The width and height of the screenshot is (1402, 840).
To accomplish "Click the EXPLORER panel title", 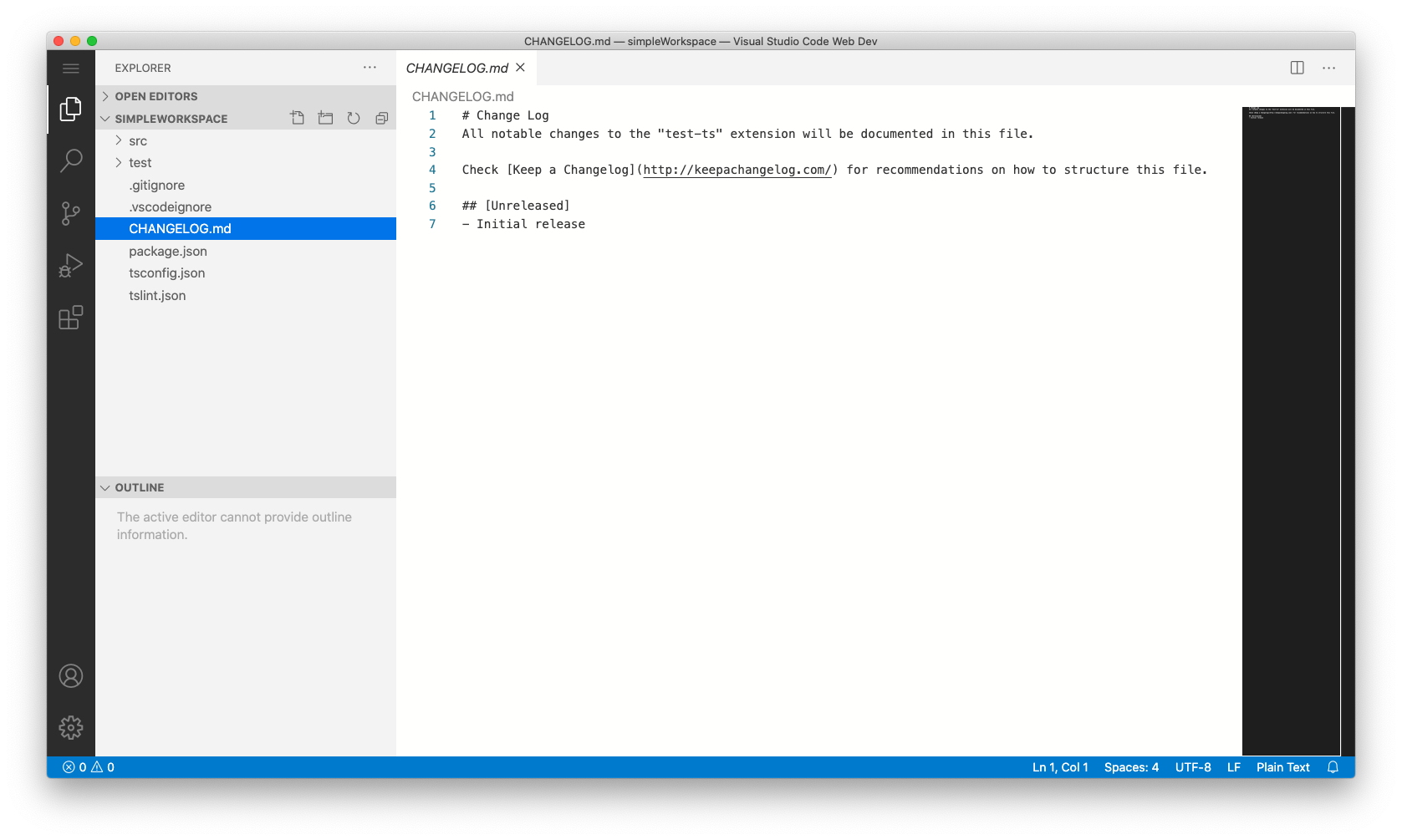I will (x=143, y=68).
